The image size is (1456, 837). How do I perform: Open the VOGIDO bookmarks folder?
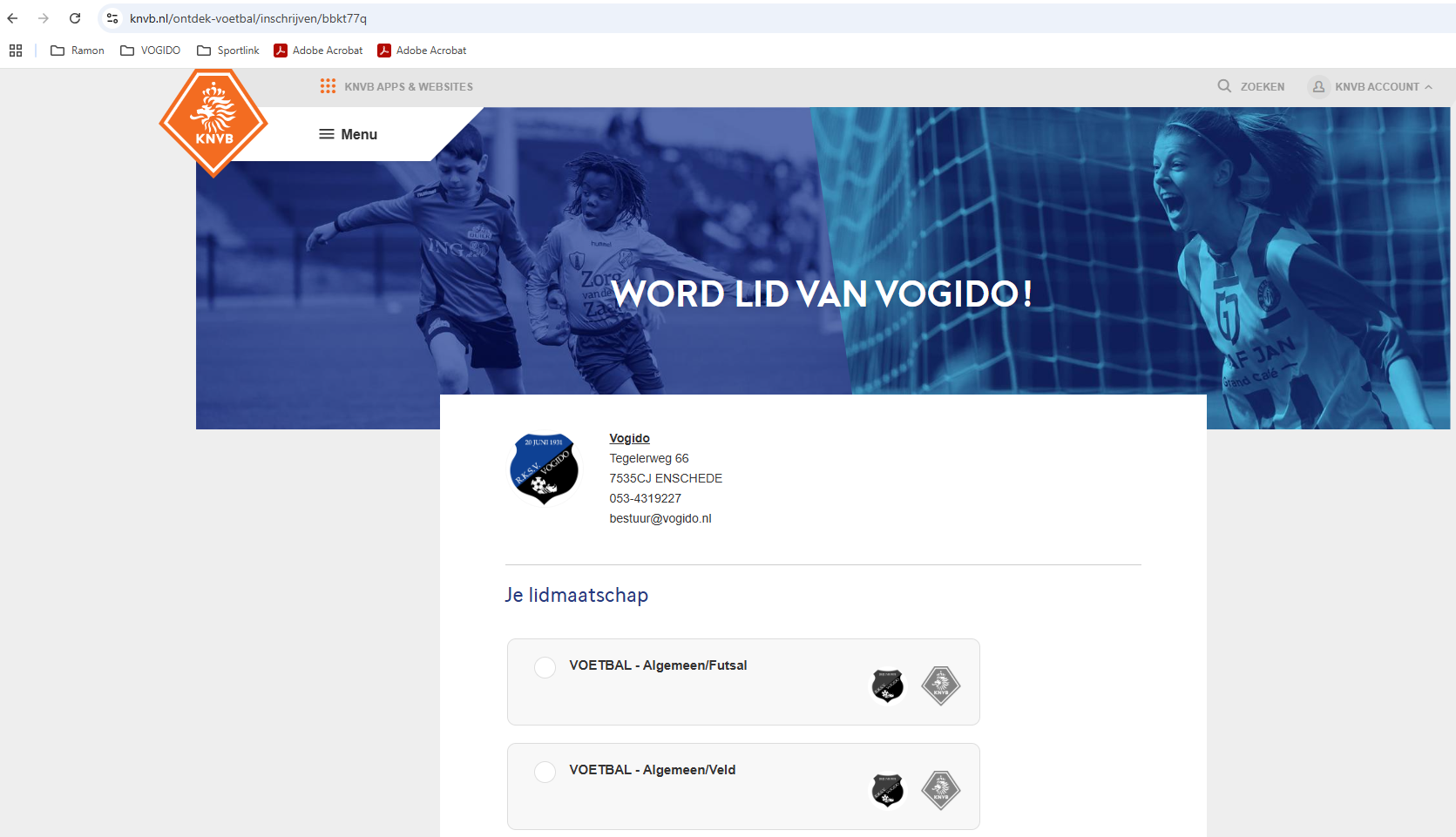tap(150, 51)
